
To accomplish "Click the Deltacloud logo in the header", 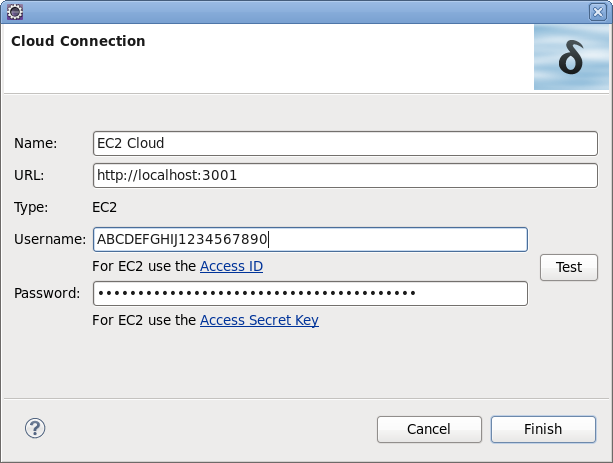I will point(570,58).
